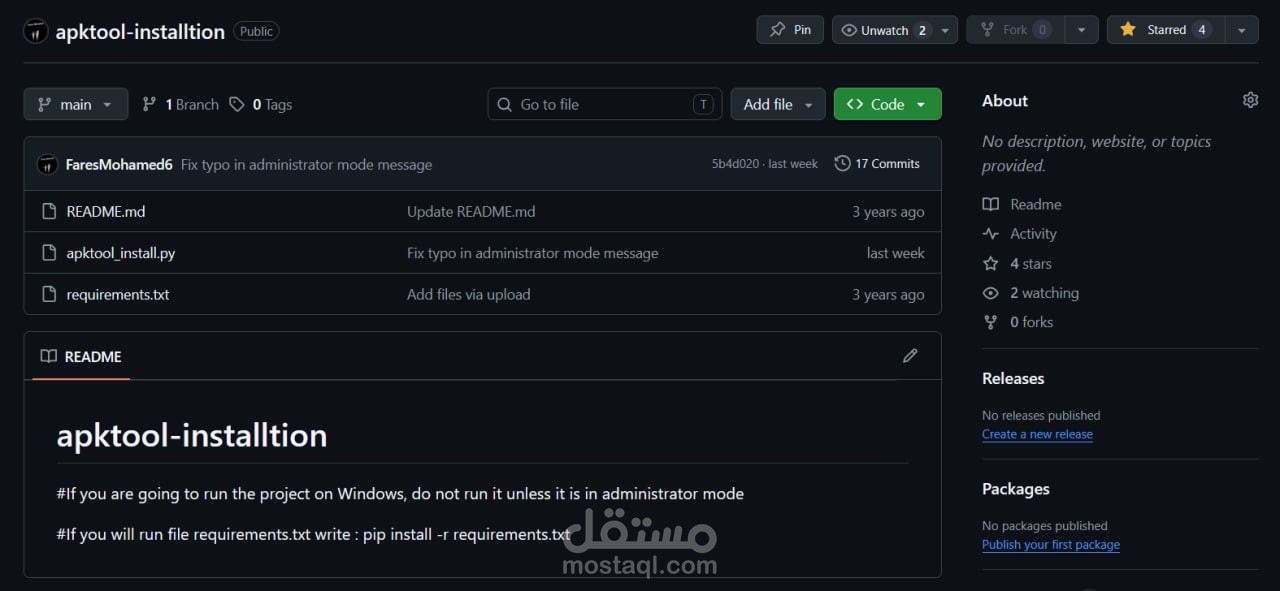Open the green Code dropdown button

pos(887,104)
